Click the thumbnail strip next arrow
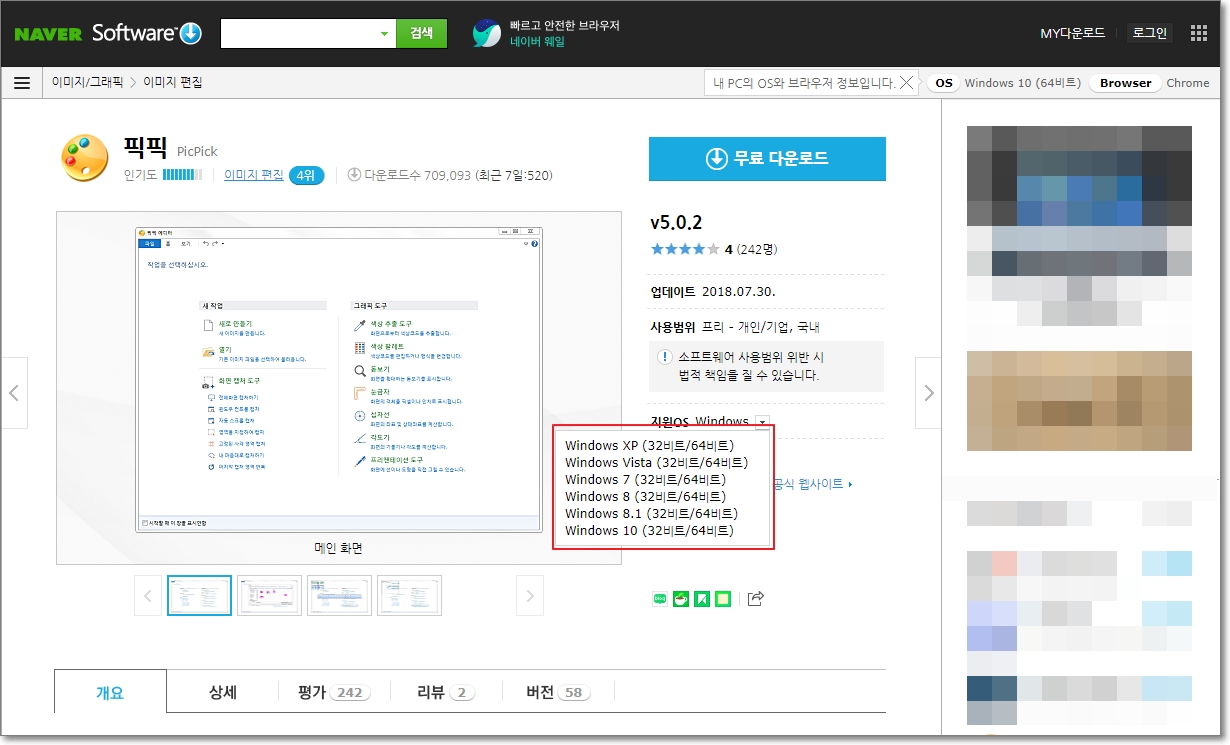This screenshot has width=1230, height=745. (530, 595)
